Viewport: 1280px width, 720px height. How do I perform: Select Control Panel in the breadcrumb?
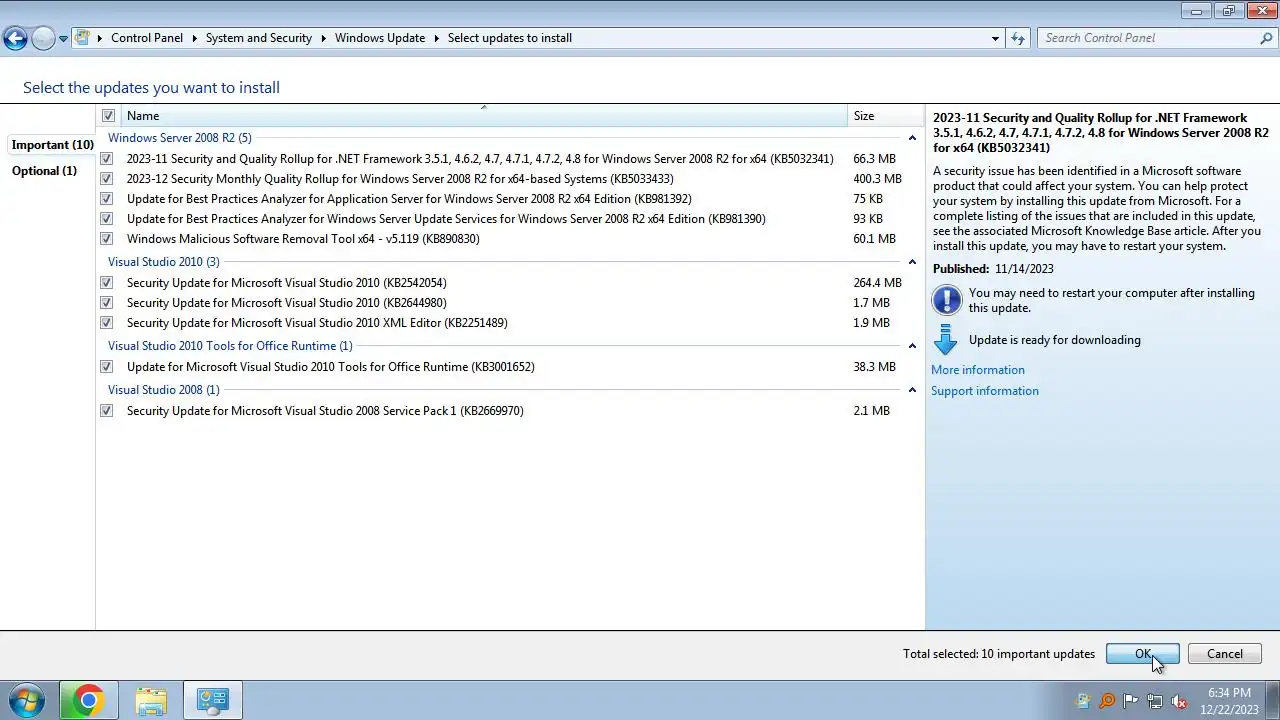point(147,38)
